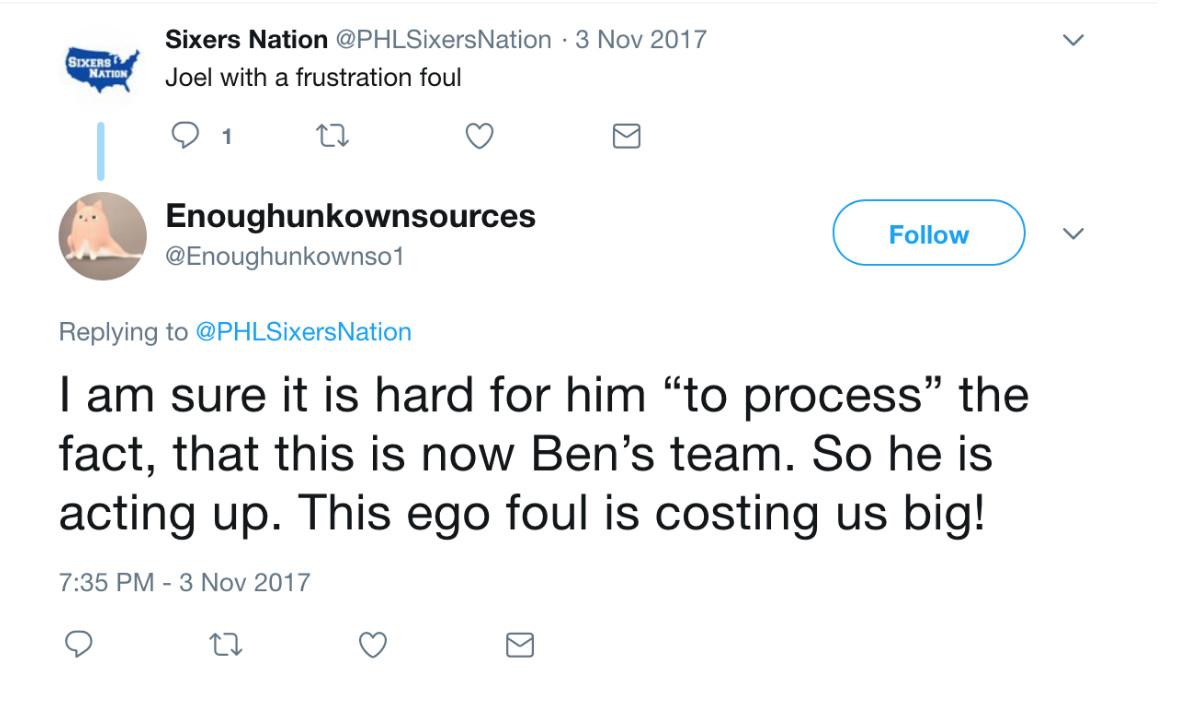Open the Sixers Nation logo avatar
This screenshot has height=704, width=1198.
101,68
